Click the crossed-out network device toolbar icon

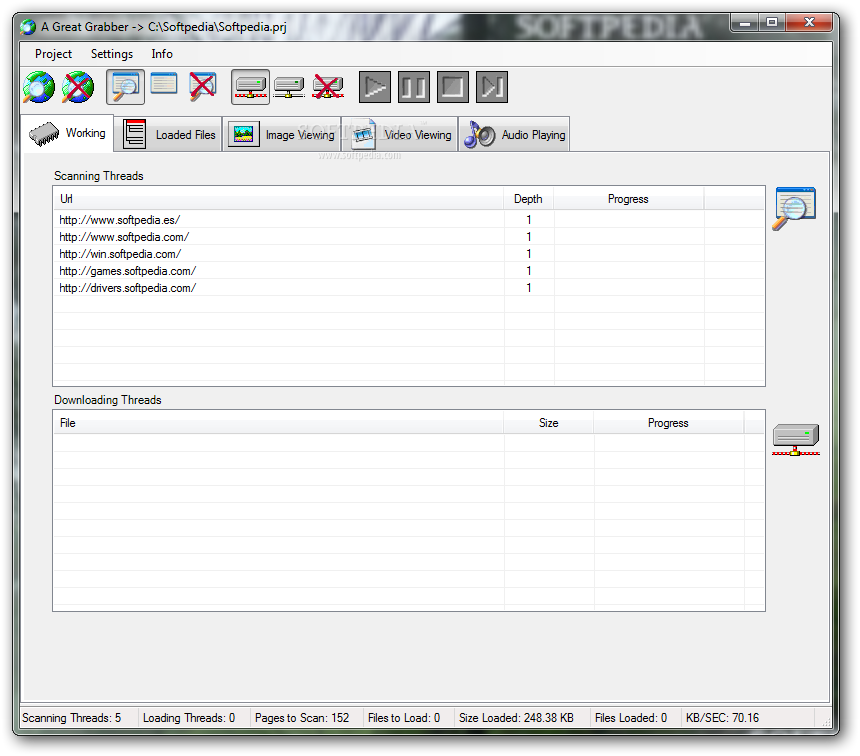pos(328,87)
